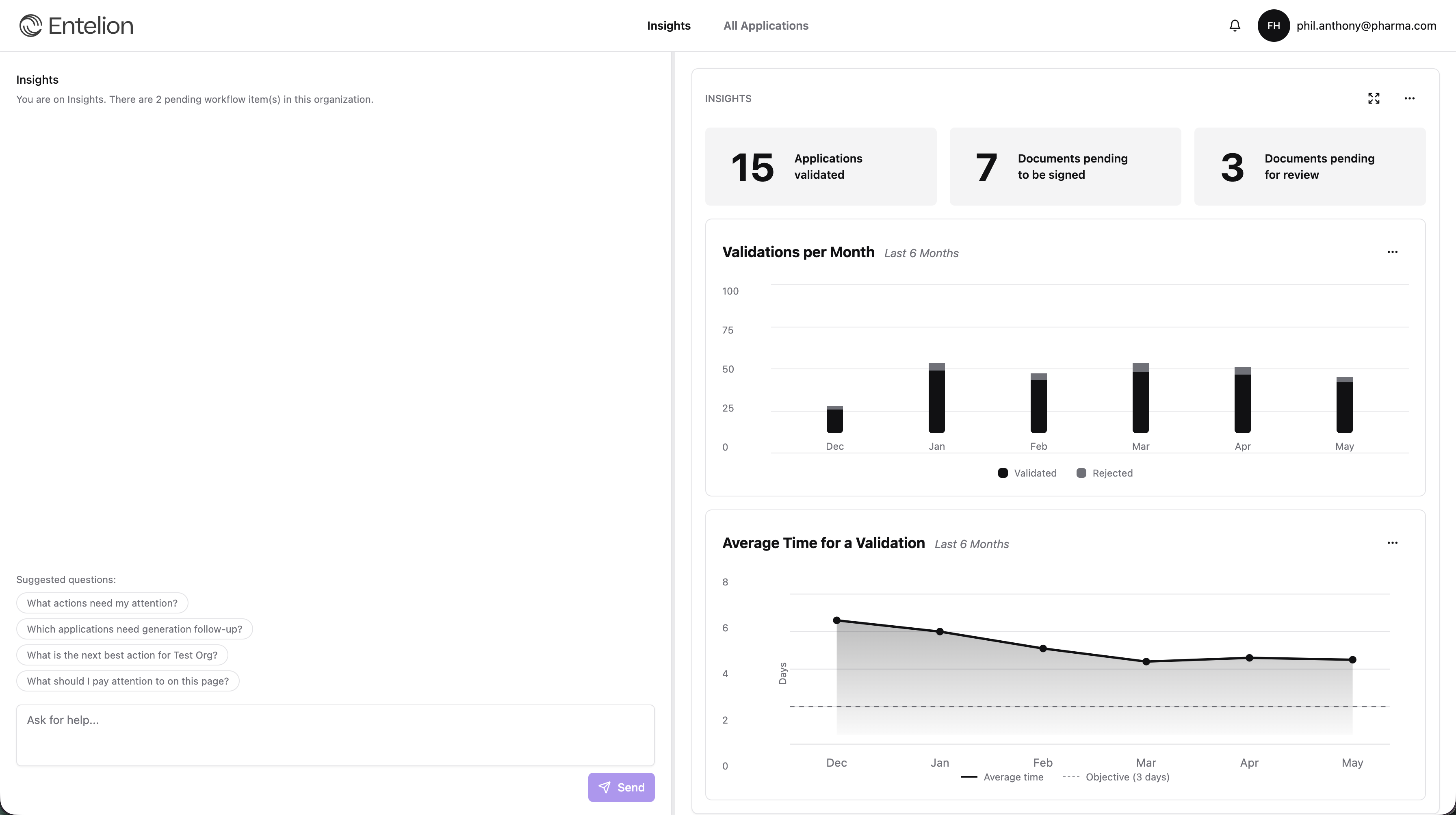
Task: Open the 15 Applications validated card
Action: click(821, 167)
